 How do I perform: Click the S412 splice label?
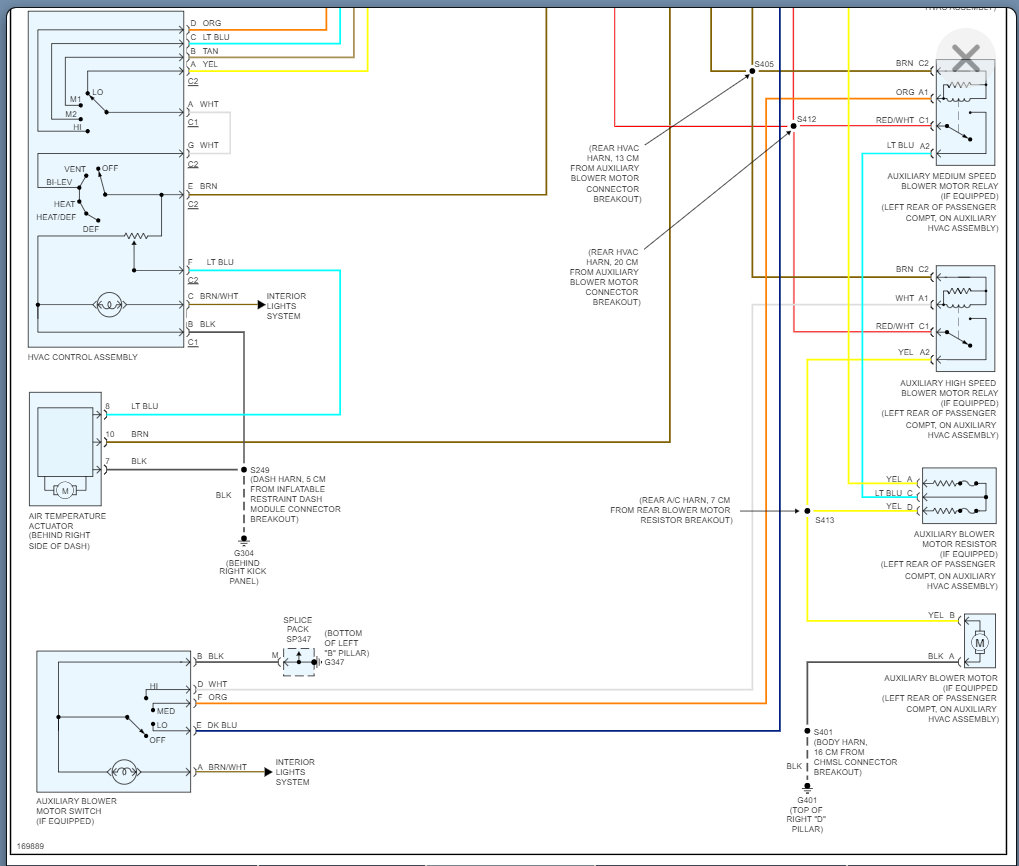(x=806, y=119)
